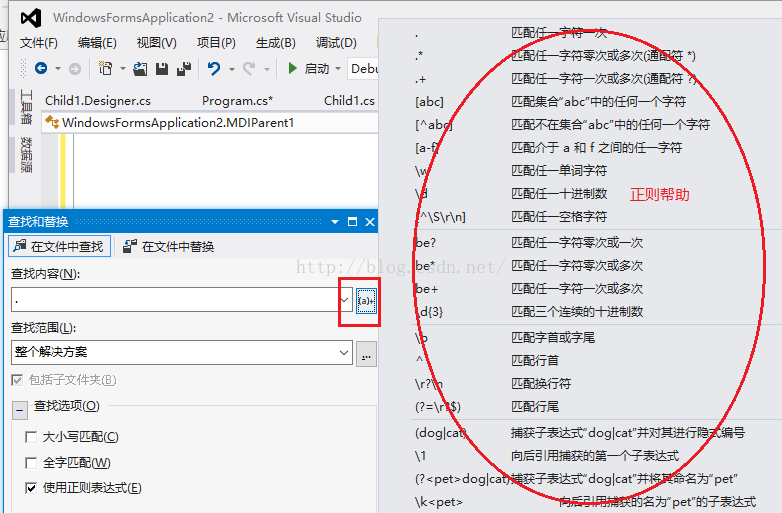The image size is (782, 513).
Task: Open the regex expression builder (a)+ button
Action: (x=366, y=301)
